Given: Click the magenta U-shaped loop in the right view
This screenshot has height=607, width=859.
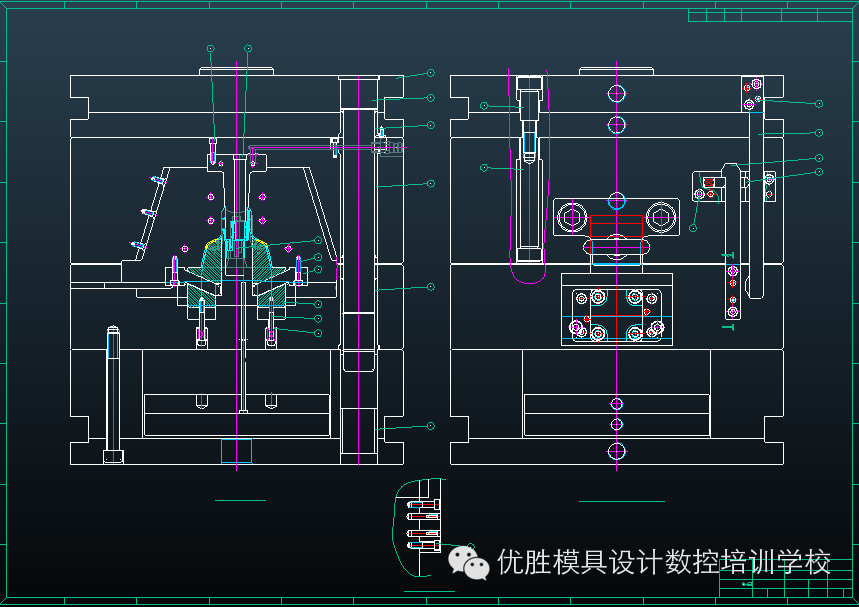Looking at the screenshot, I should point(528,176).
